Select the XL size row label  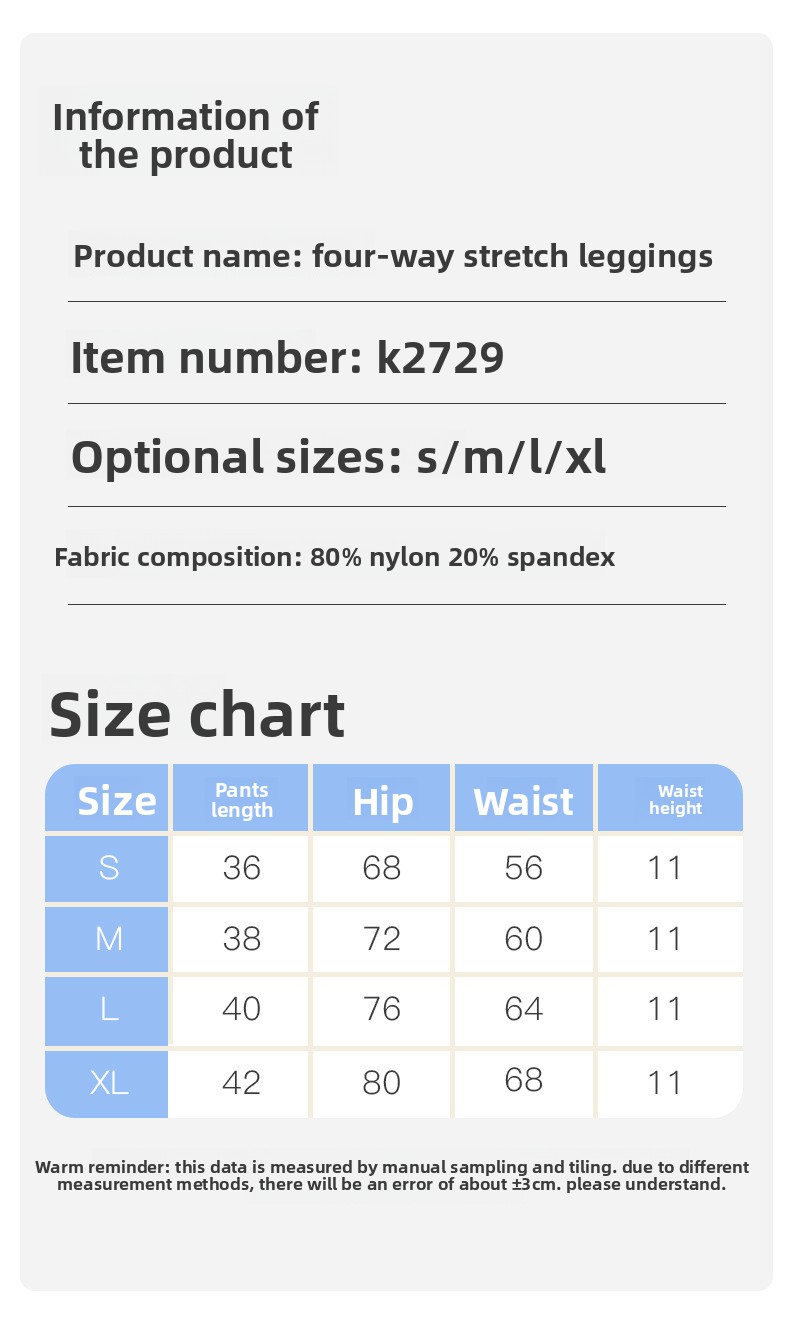(x=109, y=1082)
